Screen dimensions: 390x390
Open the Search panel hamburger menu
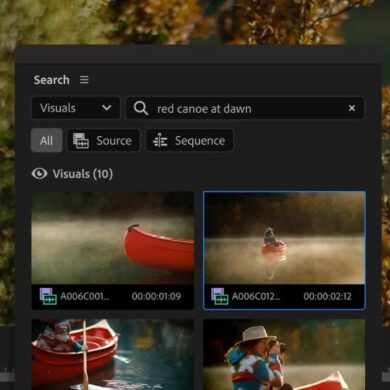click(84, 80)
